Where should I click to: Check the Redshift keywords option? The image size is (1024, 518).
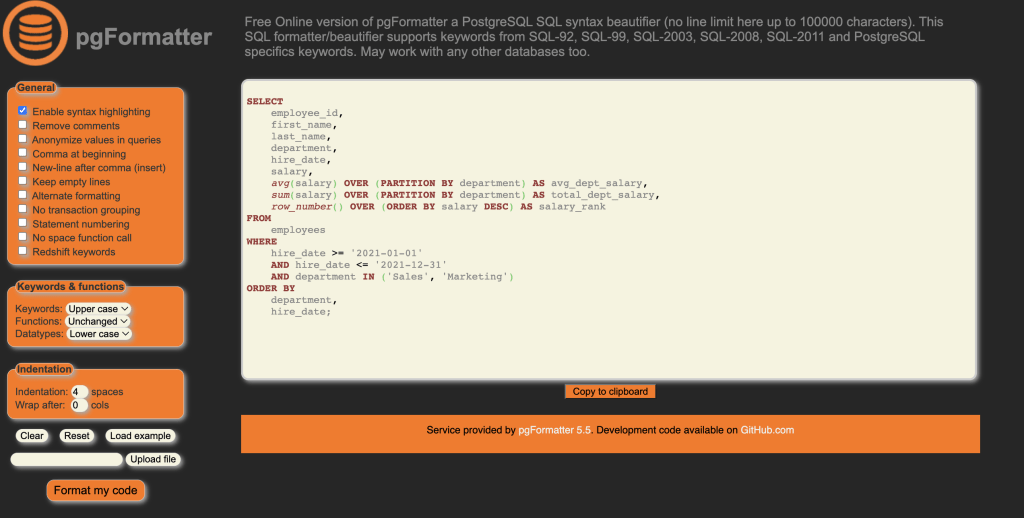coord(23,251)
